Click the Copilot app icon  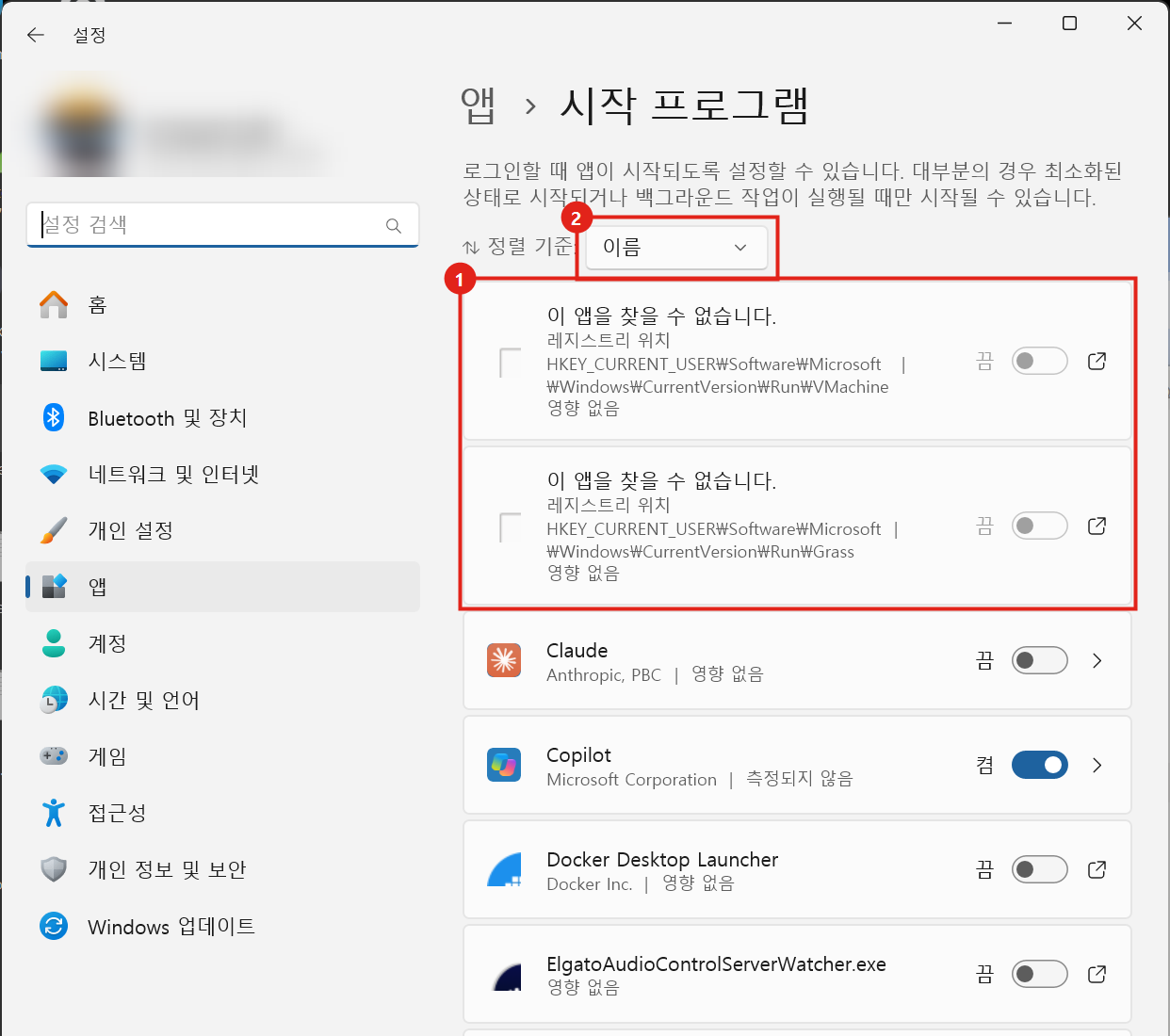coord(504,765)
